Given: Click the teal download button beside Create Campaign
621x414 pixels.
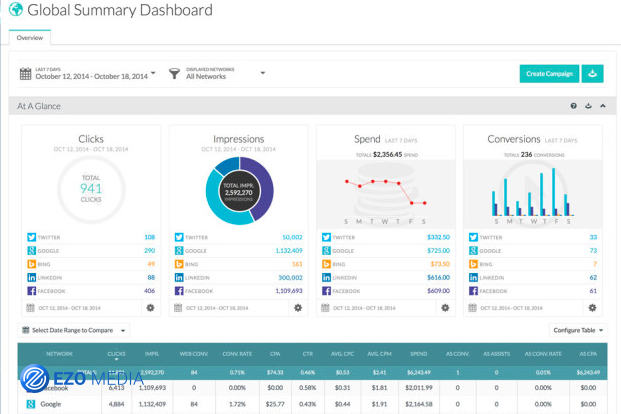Looking at the screenshot, I should tap(592, 74).
